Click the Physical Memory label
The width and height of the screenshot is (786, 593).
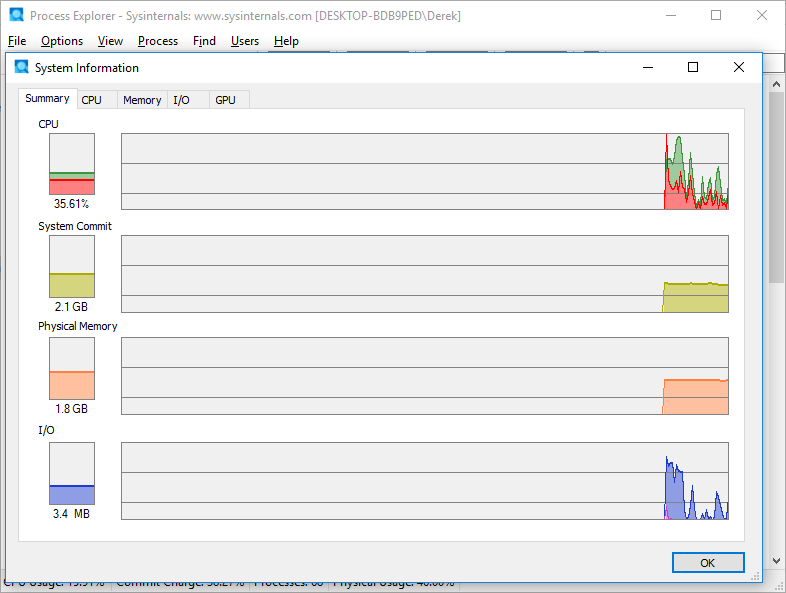tap(78, 326)
